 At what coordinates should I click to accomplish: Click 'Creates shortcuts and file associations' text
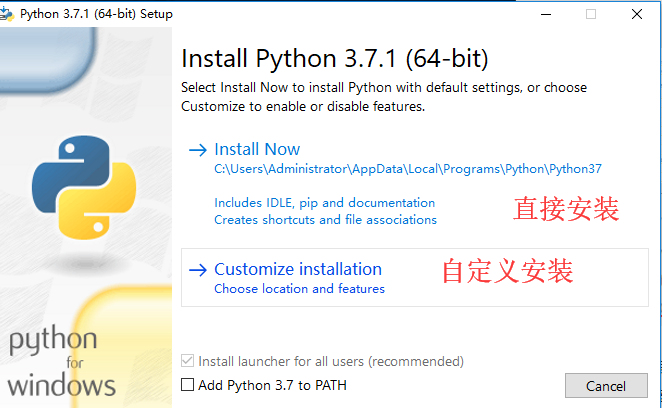pyautogui.click(x=326, y=220)
